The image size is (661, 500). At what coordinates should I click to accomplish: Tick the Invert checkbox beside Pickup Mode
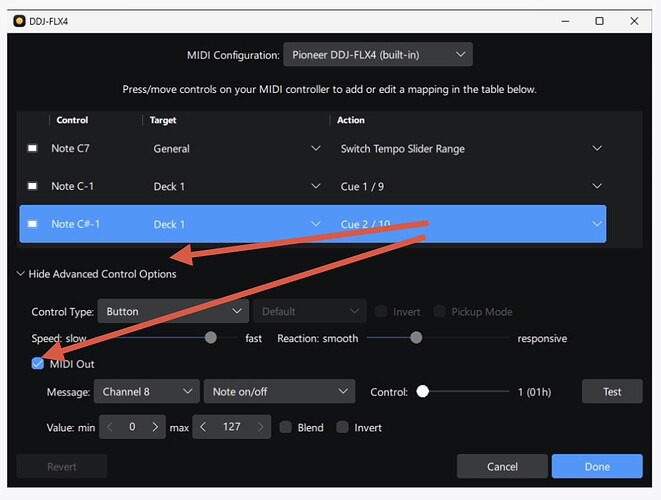[381, 312]
